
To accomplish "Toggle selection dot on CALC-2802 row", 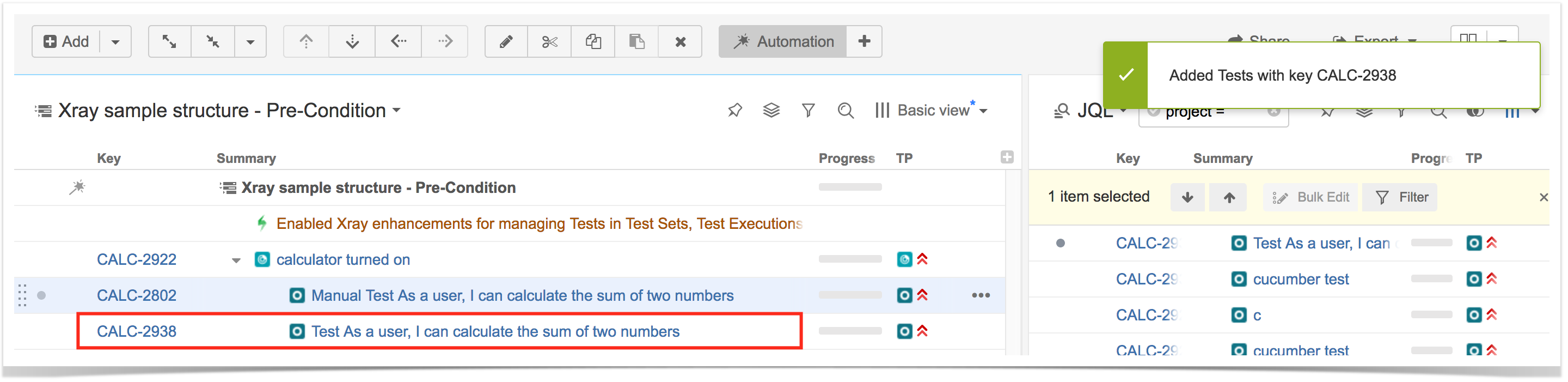I will coord(41,295).
